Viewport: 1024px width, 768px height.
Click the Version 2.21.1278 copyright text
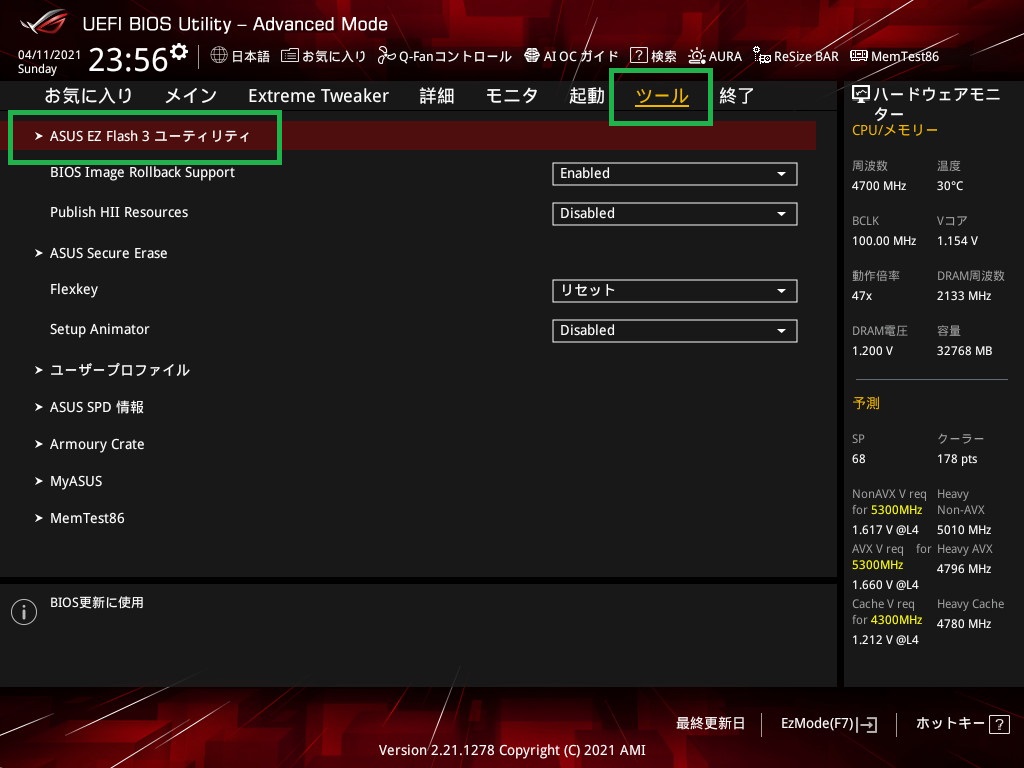click(512, 750)
